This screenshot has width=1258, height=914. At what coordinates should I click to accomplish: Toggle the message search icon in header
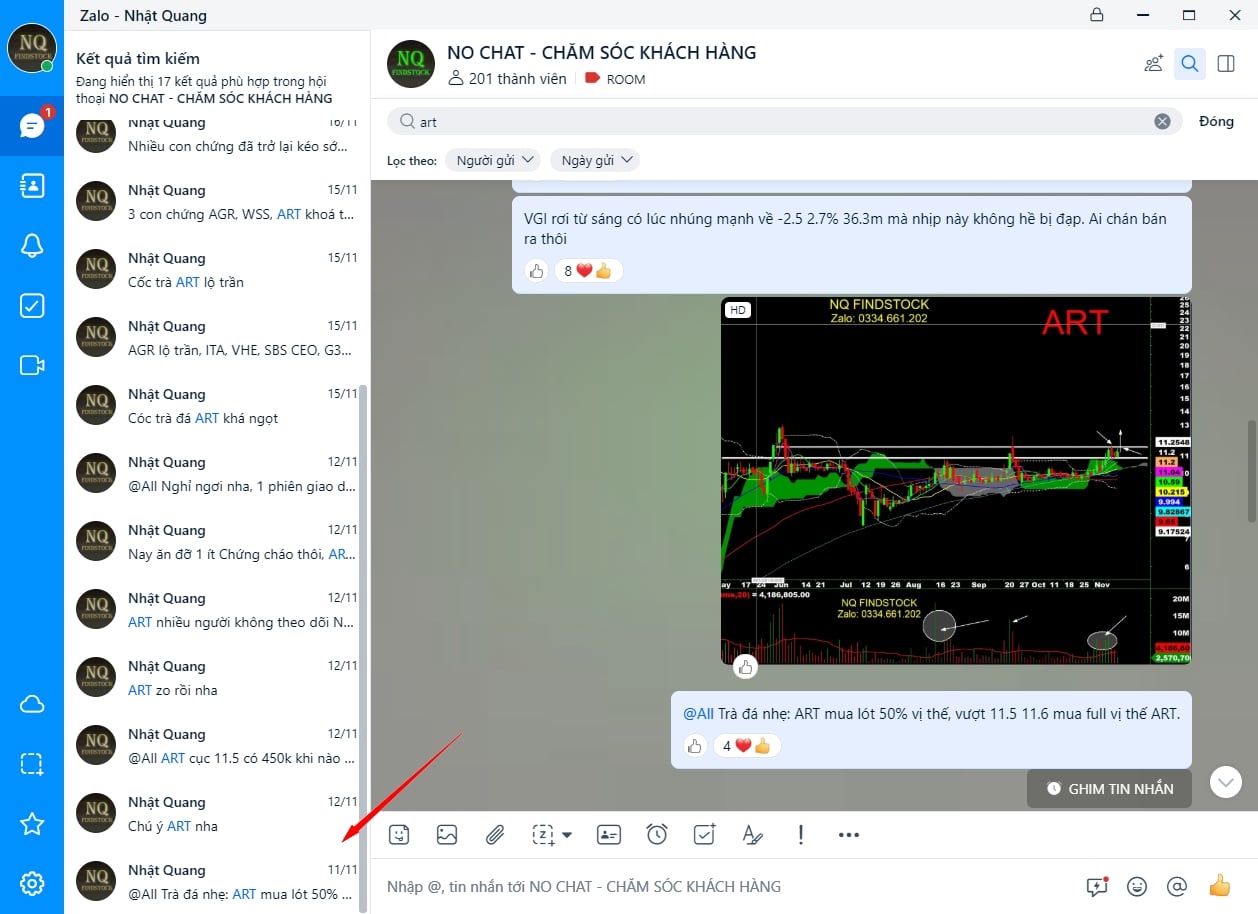tap(1190, 64)
